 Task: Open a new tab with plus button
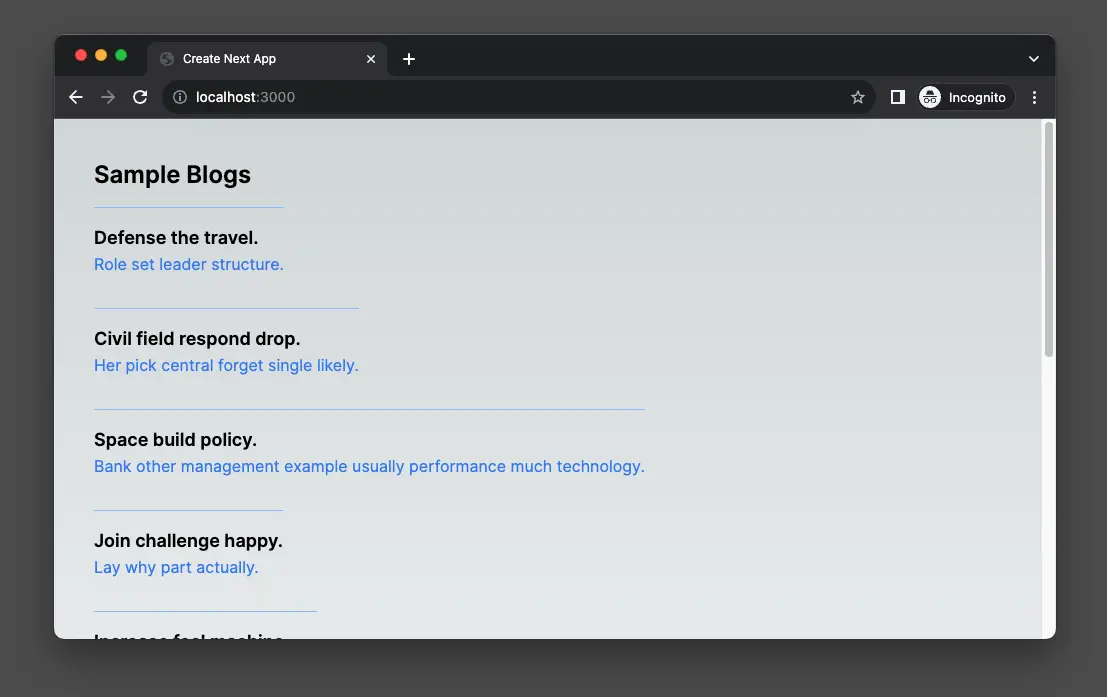click(x=409, y=59)
